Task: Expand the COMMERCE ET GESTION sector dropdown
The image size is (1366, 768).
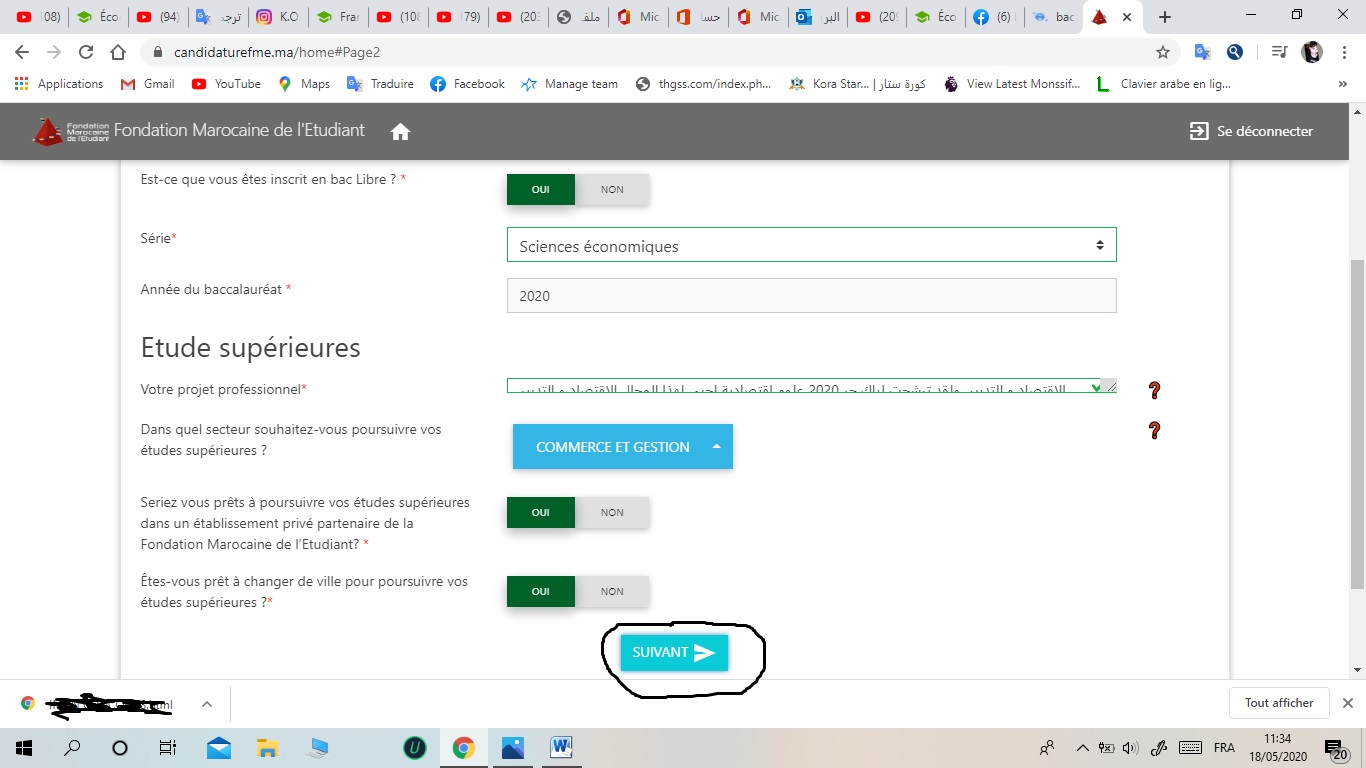Action: pos(622,447)
